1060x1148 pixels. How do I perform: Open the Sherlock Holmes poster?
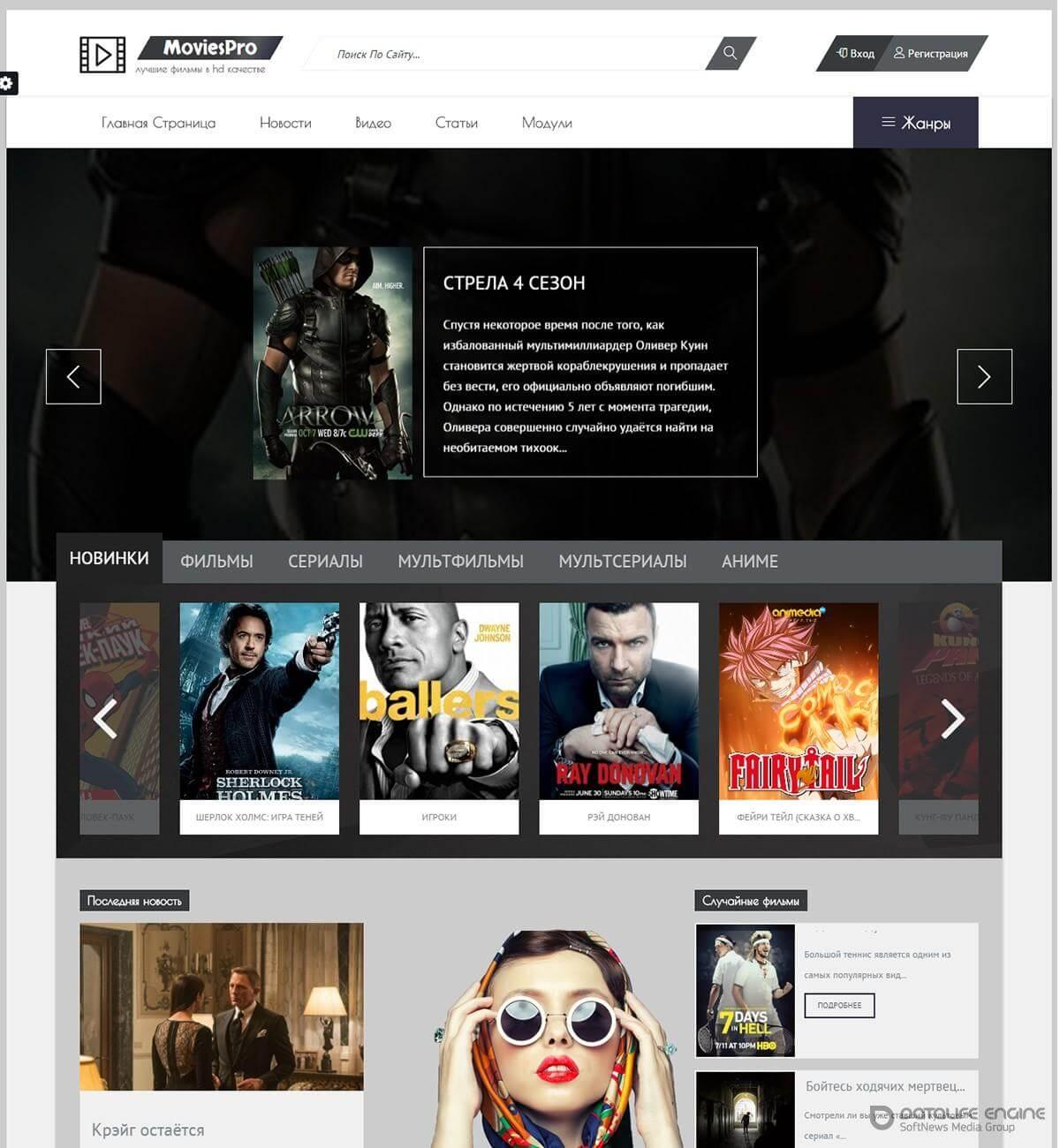point(260,702)
